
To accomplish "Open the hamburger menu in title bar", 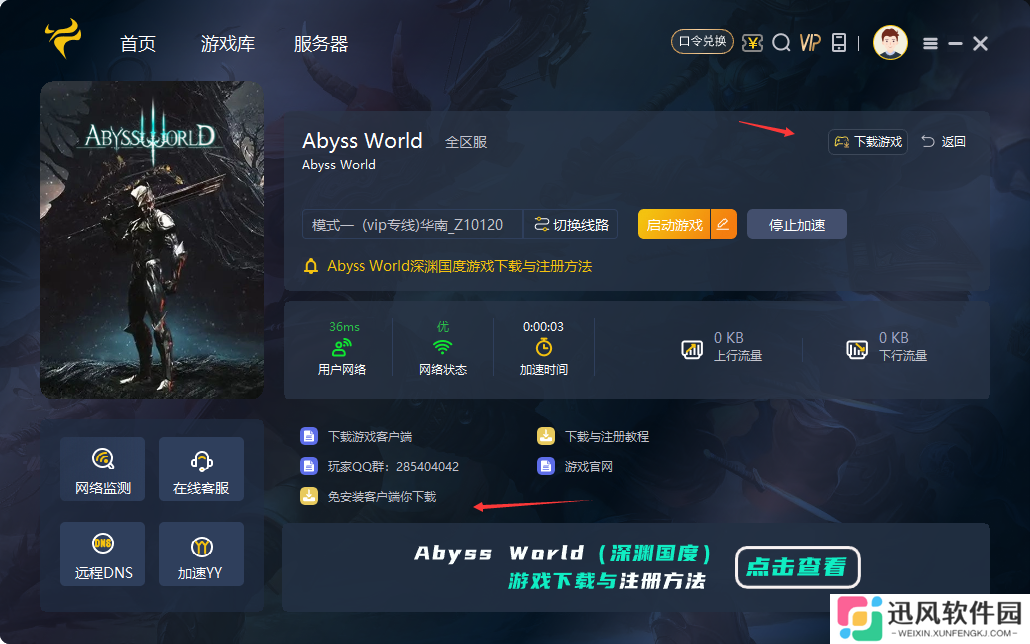I will pos(929,43).
